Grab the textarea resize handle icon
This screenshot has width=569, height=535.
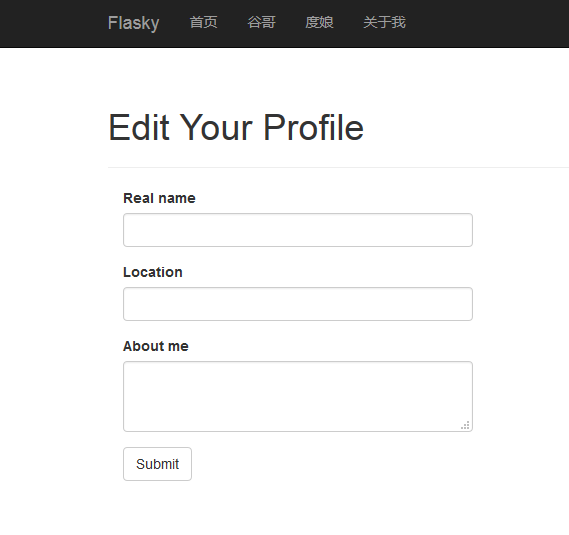pyautogui.click(x=466, y=425)
